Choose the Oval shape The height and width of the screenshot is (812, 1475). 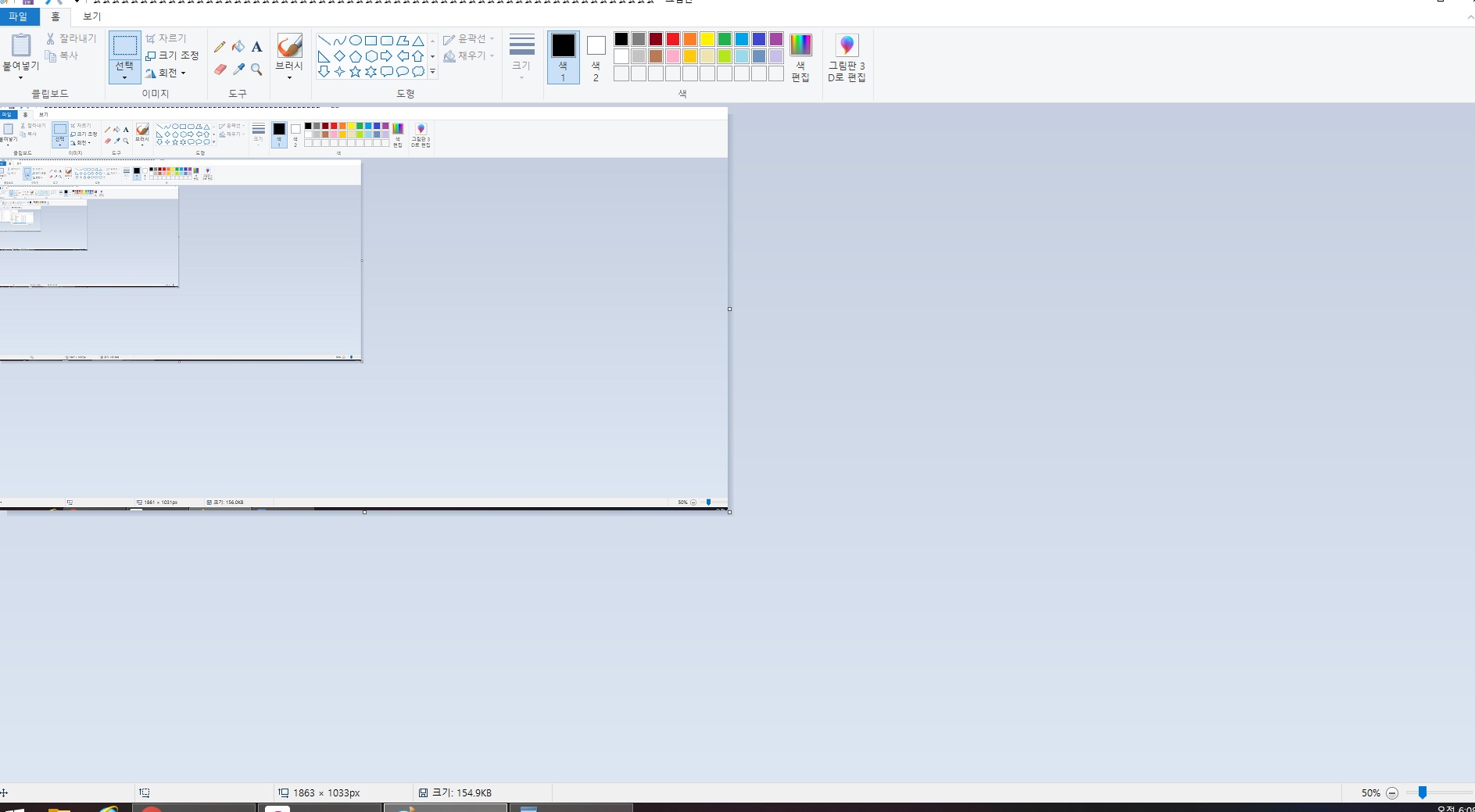click(x=355, y=41)
